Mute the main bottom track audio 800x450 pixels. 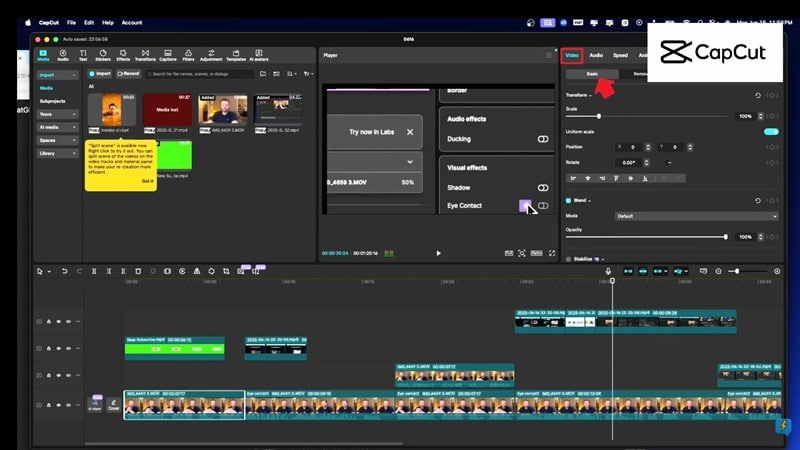point(68,405)
